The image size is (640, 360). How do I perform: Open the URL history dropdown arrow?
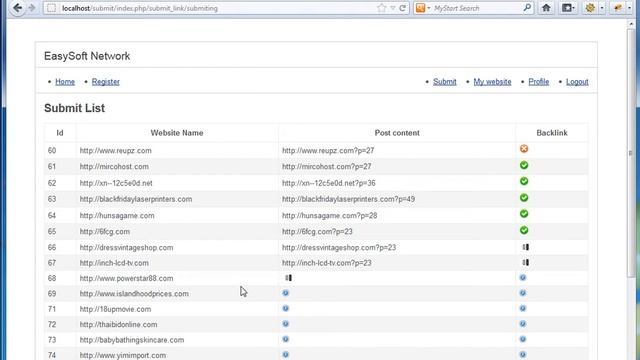(393, 8)
